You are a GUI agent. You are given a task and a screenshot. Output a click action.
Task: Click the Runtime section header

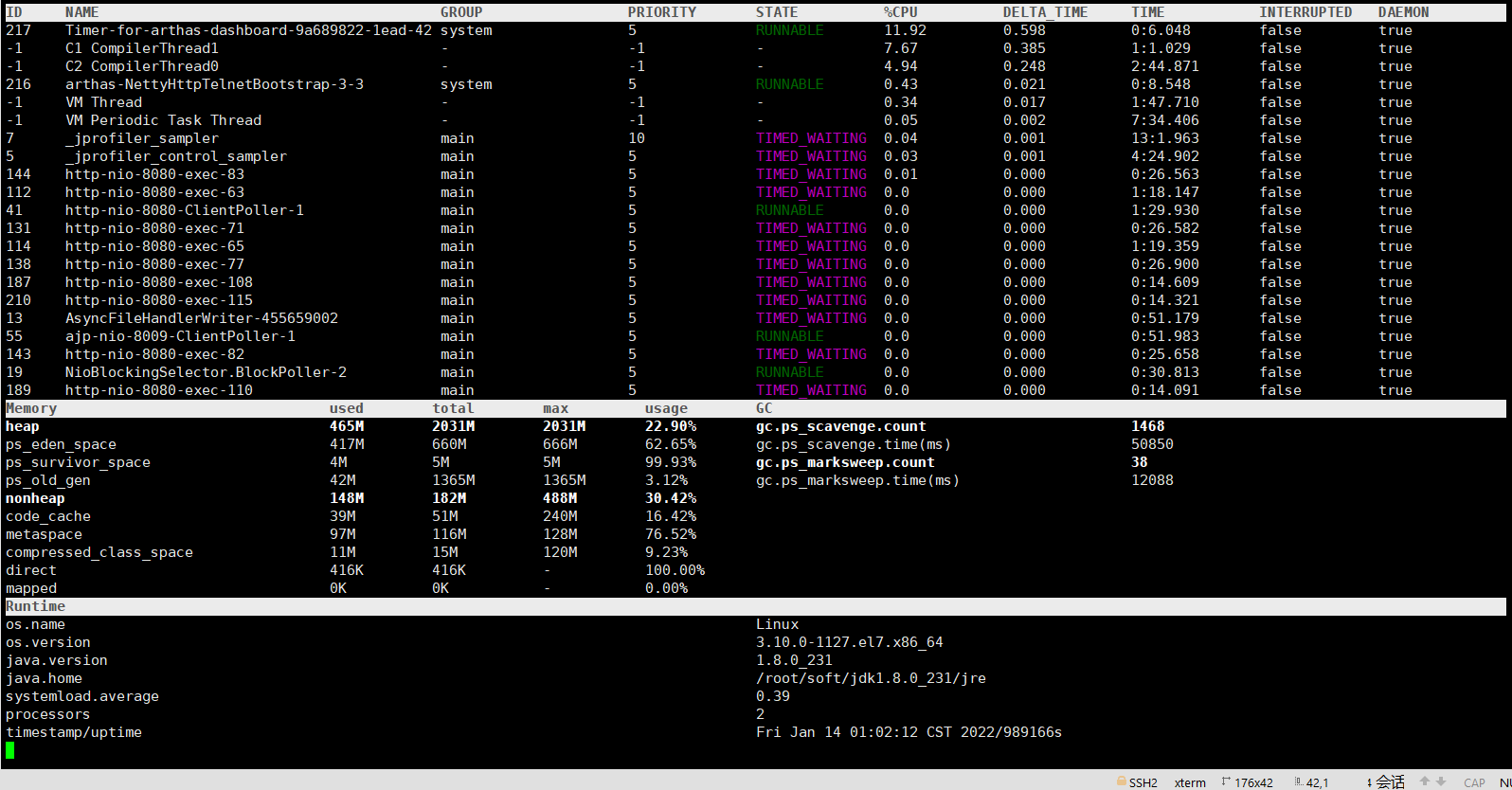(x=35, y=606)
